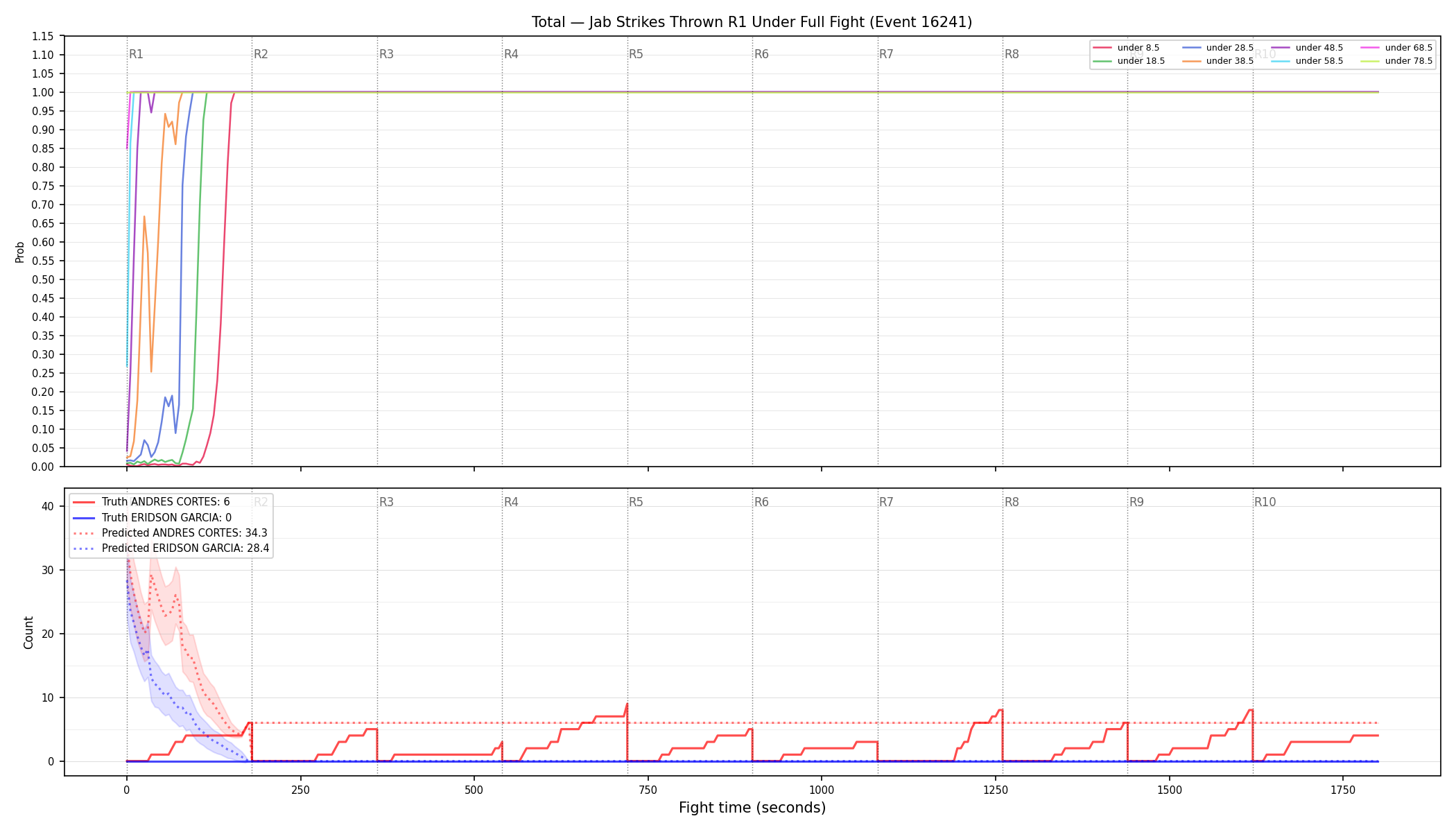Click the 40 tick on the Count axis
1456x832 pixels.
coord(48,507)
